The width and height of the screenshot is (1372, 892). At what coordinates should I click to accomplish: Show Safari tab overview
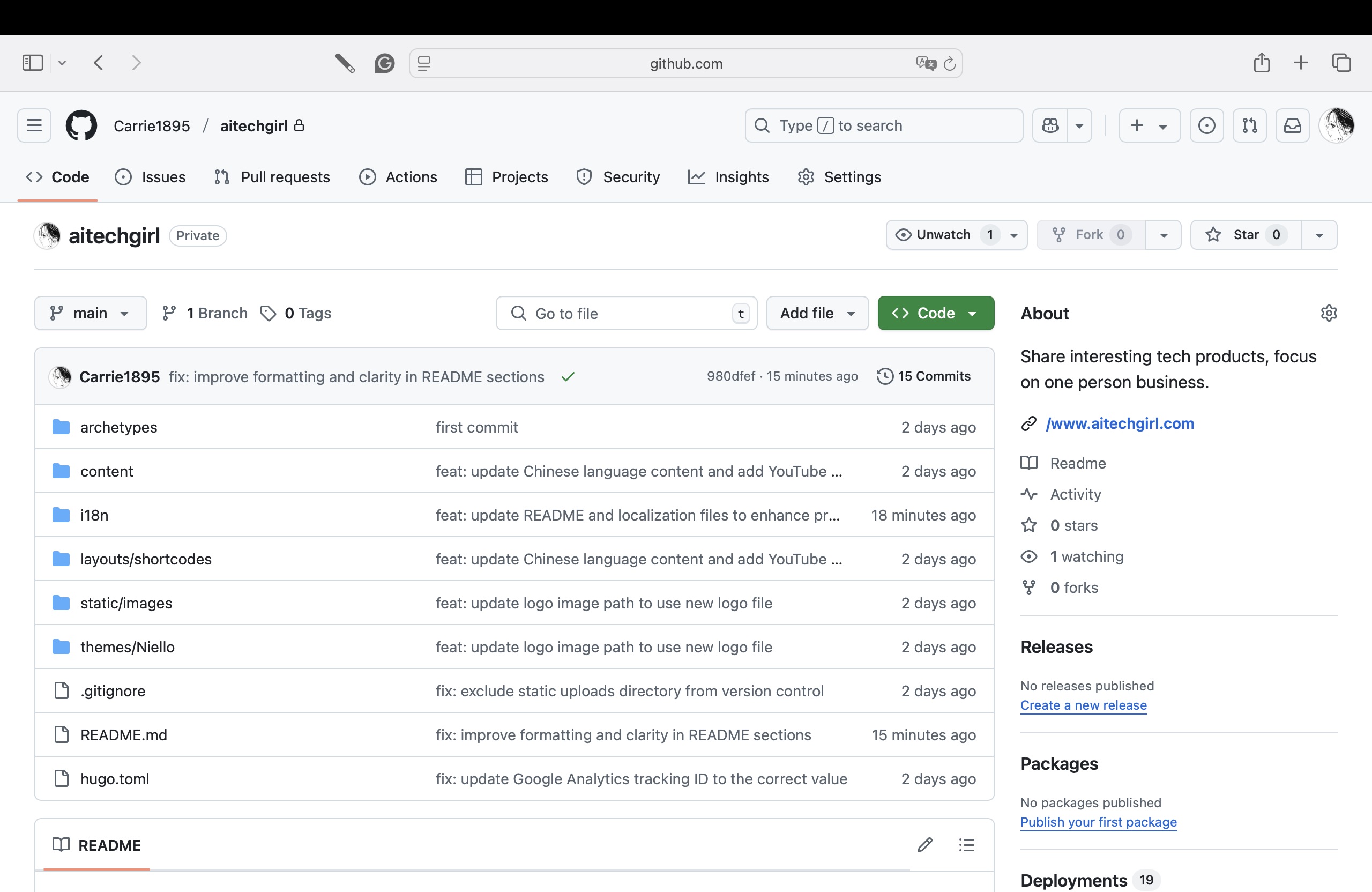click(1341, 63)
